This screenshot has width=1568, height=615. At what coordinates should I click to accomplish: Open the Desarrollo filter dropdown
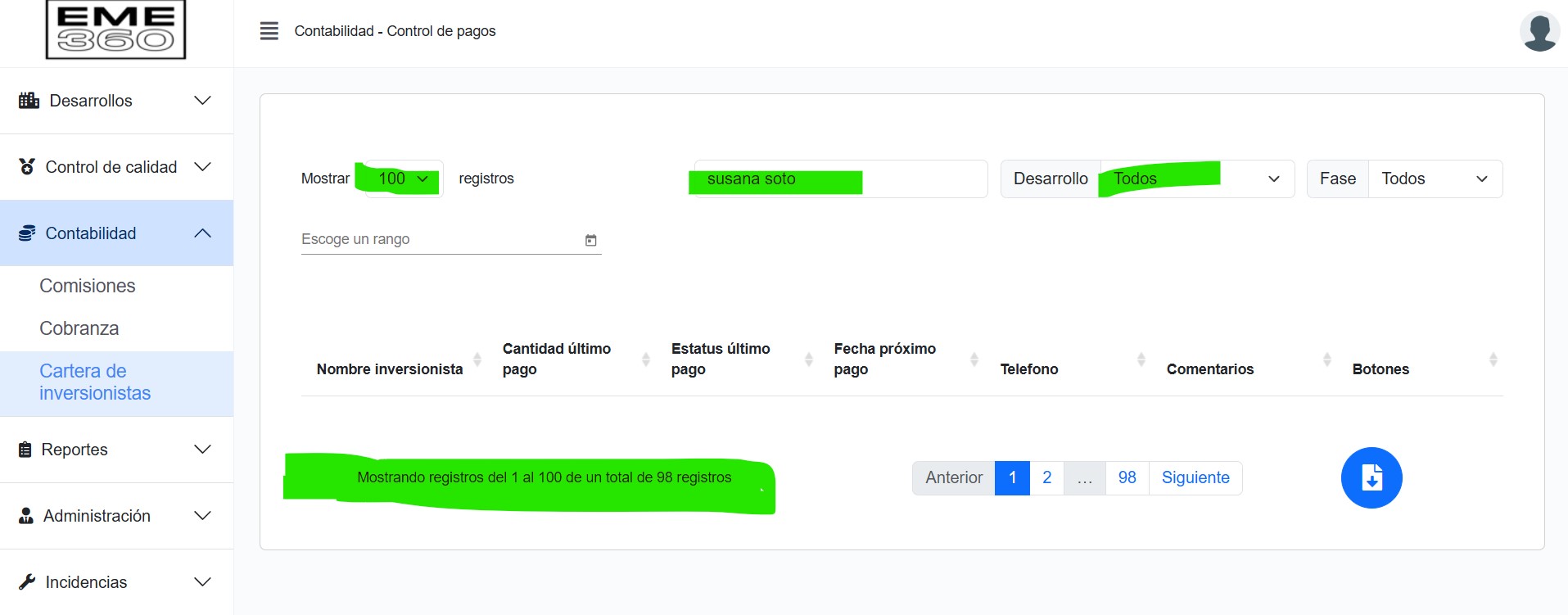(x=1195, y=179)
